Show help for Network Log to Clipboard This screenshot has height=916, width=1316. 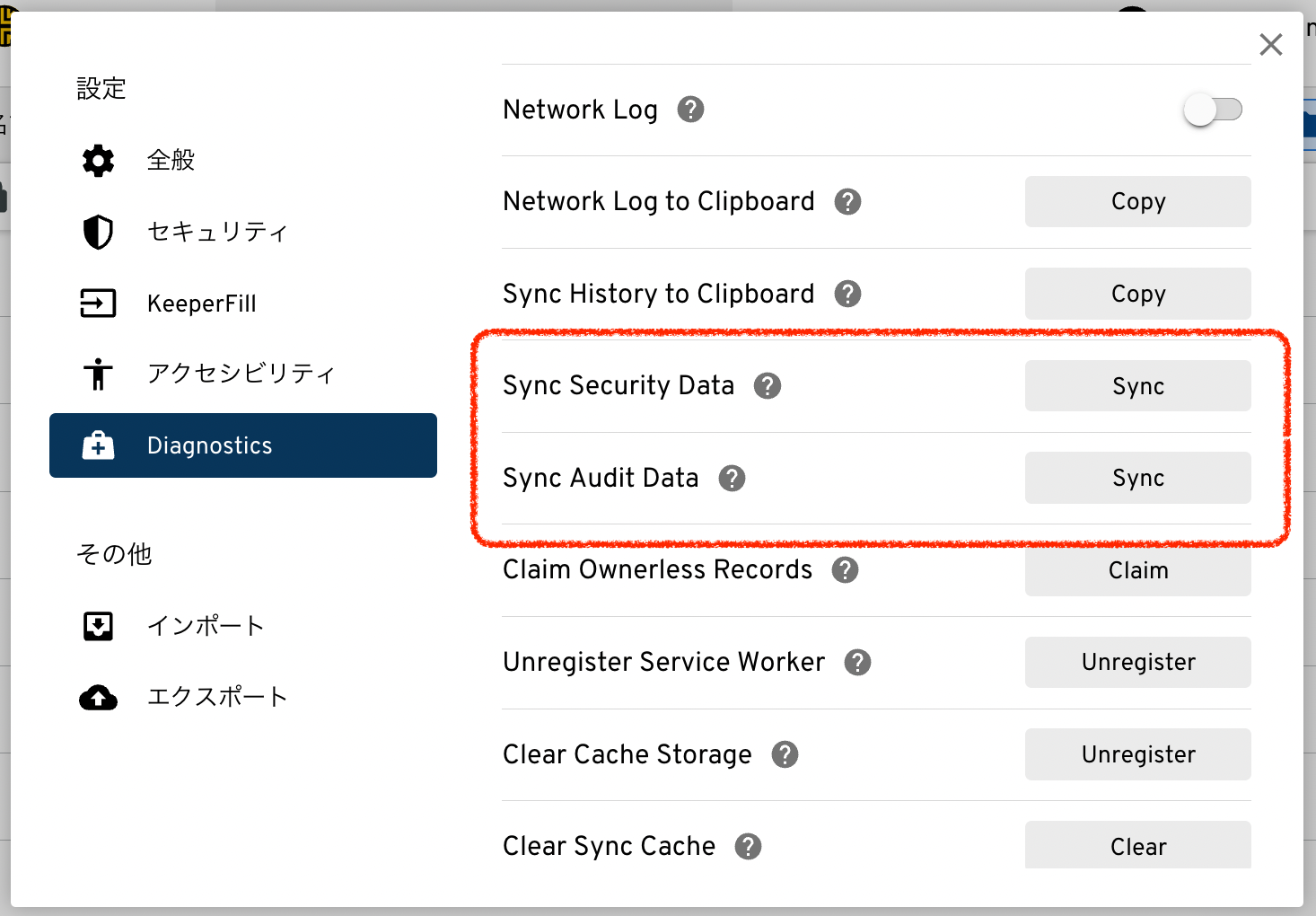click(847, 201)
